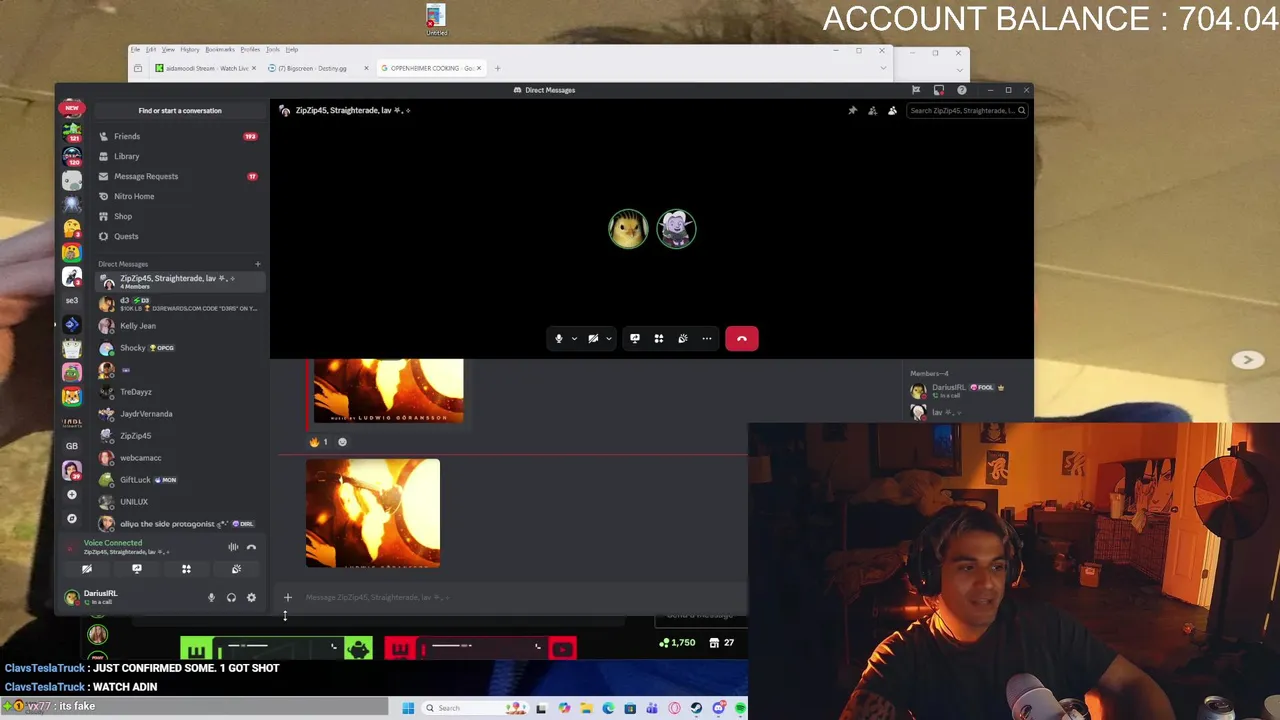Mute microphone in the call control bar
The width and height of the screenshot is (1280, 720).
pos(559,338)
